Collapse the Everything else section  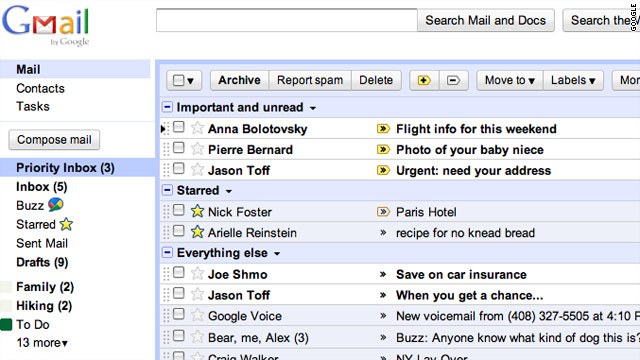click(x=167, y=253)
